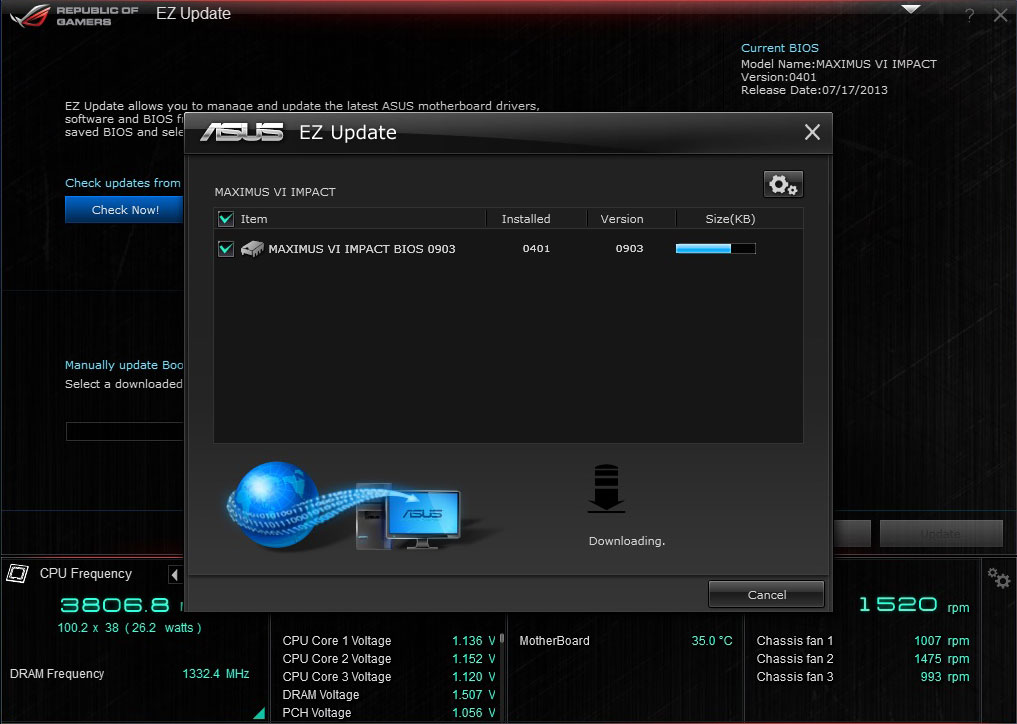Click the CPU Frequency chip icon

point(18,573)
